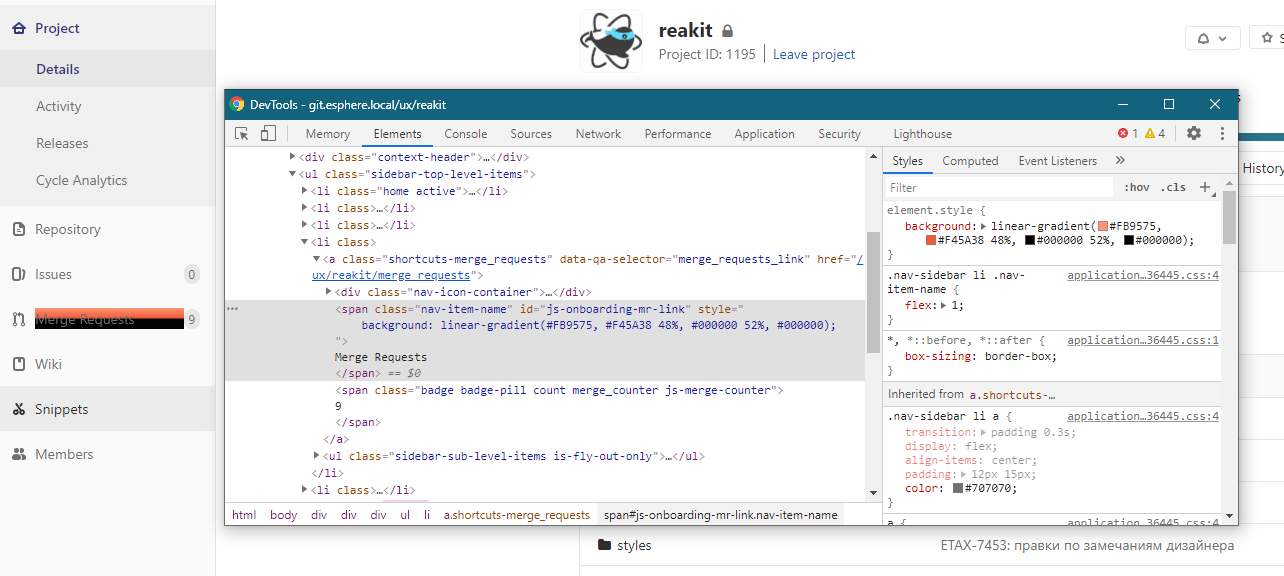Click the Wiki book icon
This screenshot has width=1284, height=576.
click(x=18, y=364)
